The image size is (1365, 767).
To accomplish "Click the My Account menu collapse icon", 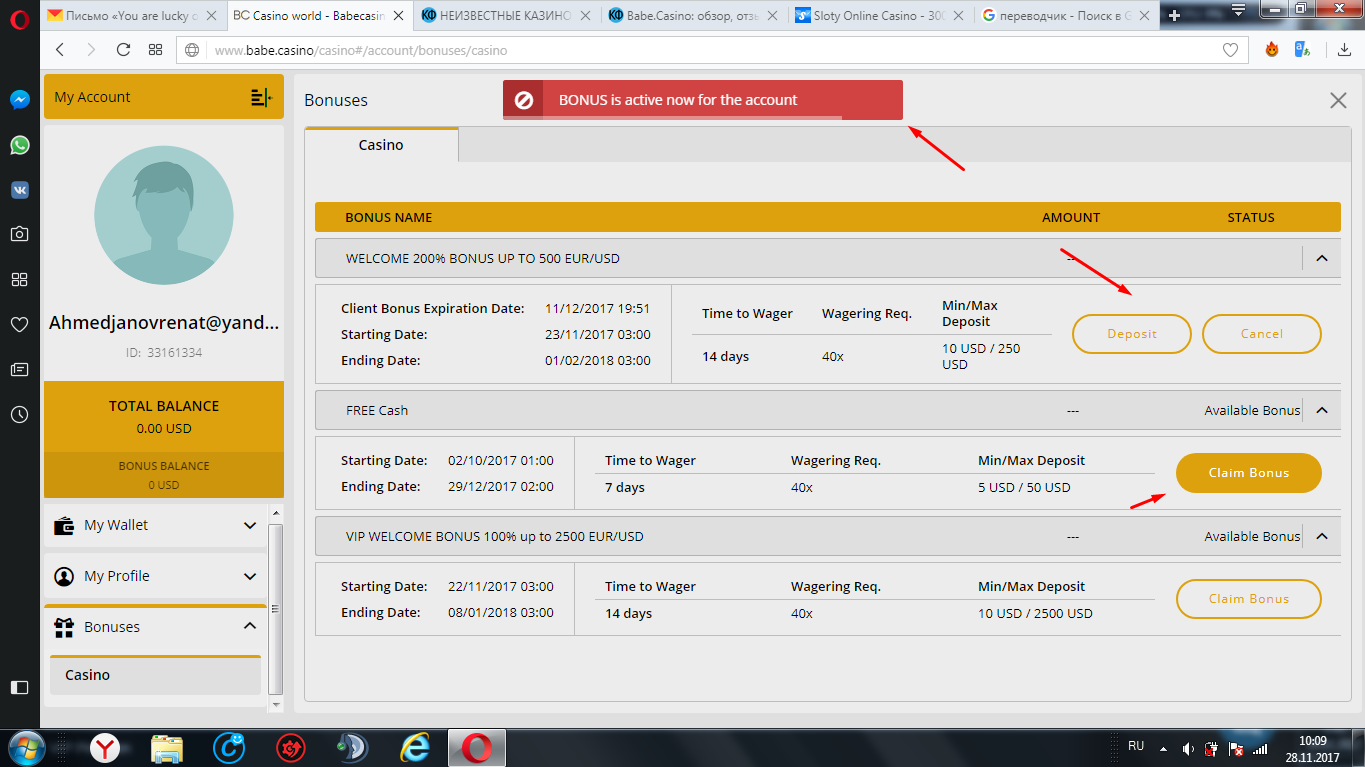I will (260, 97).
